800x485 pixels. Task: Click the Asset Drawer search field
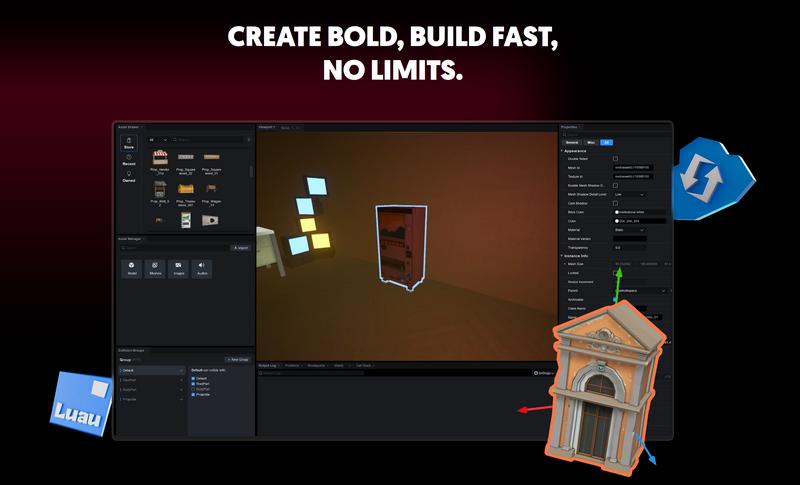pos(208,139)
